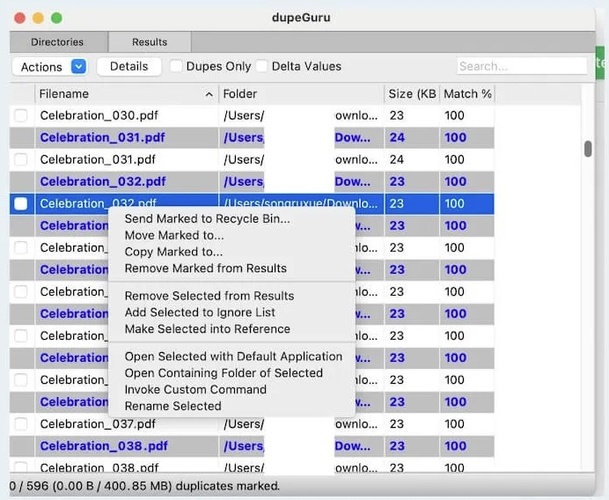Click the green zoom window button
This screenshot has width=609, height=500.
57,18
